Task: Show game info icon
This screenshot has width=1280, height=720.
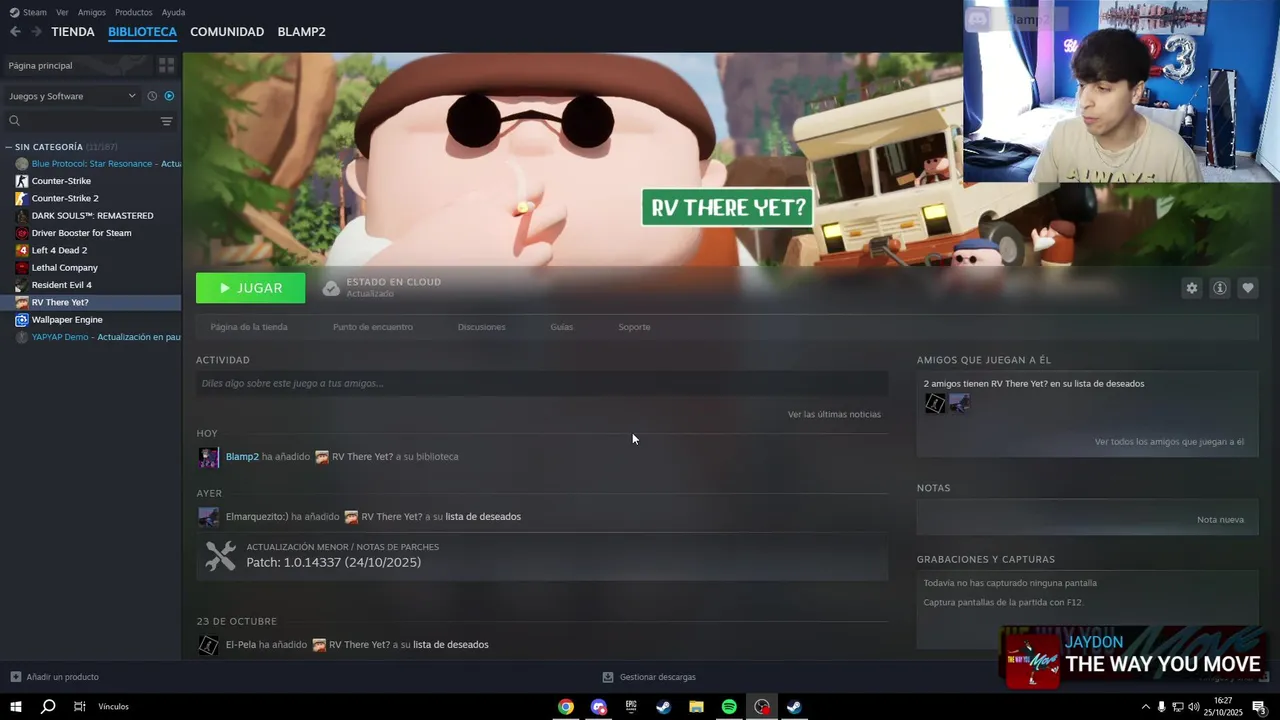Action: [1220, 288]
